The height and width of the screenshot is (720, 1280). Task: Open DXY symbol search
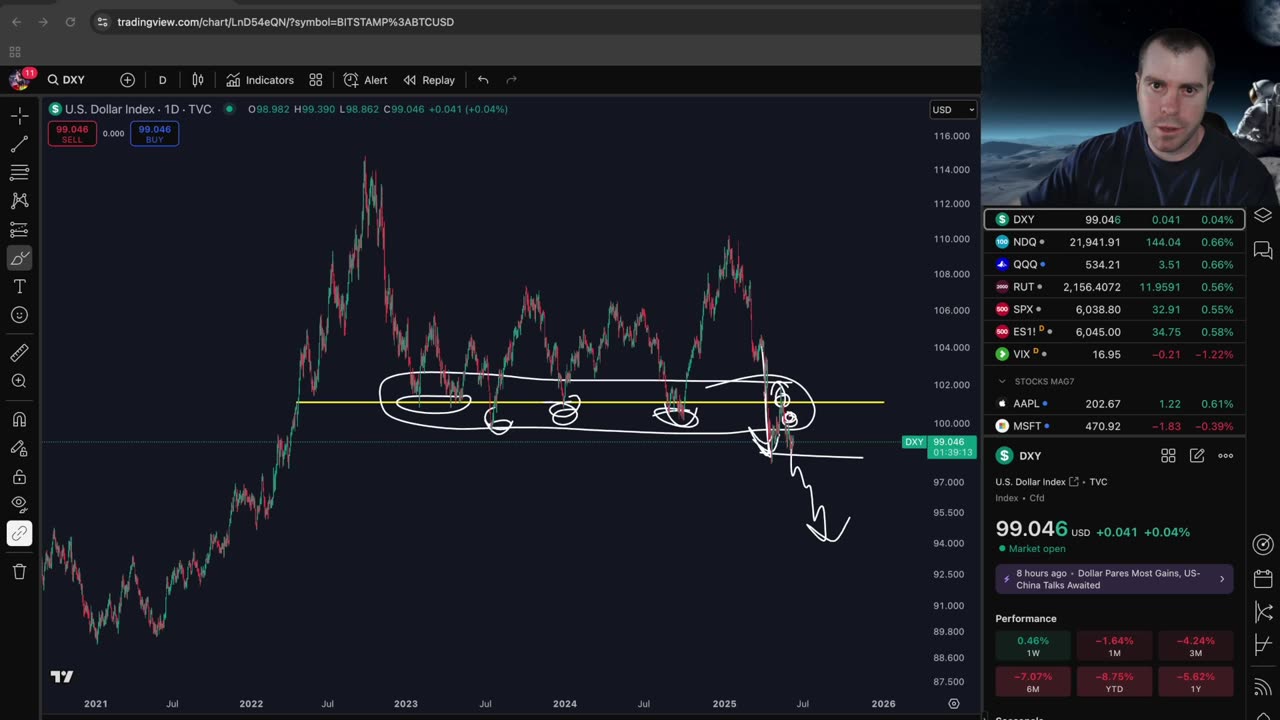click(x=66, y=80)
